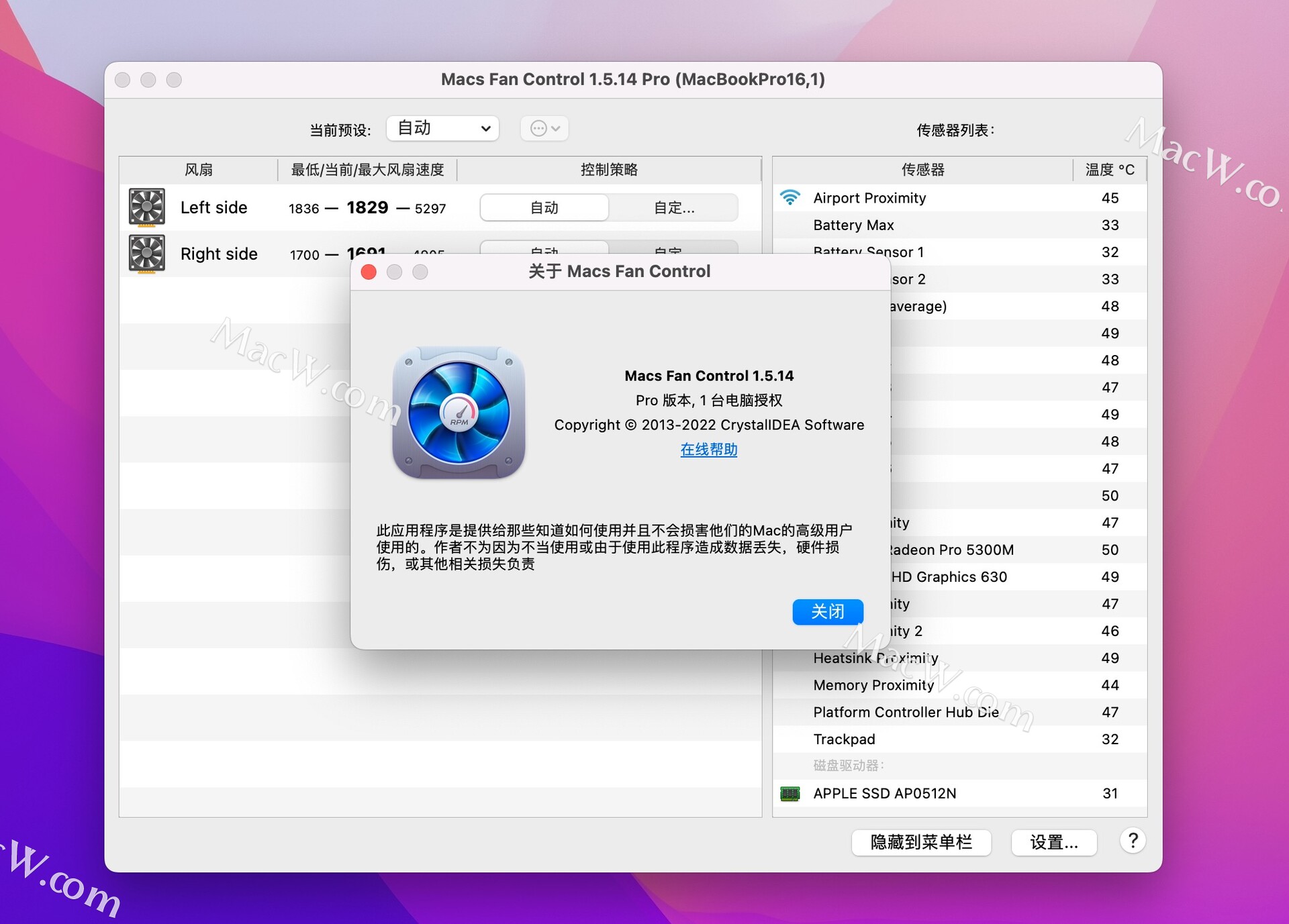Select the APPLE SSD AP0512N row

point(960,793)
